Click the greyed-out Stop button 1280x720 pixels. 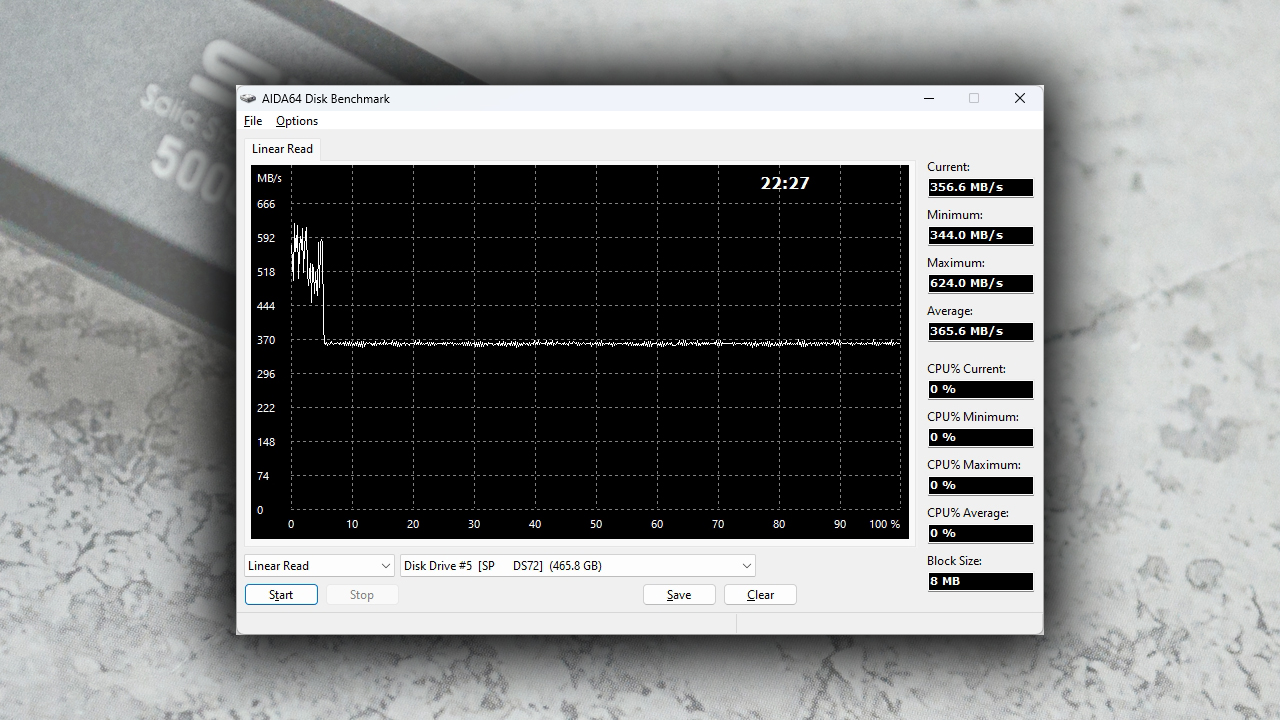(362, 595)
